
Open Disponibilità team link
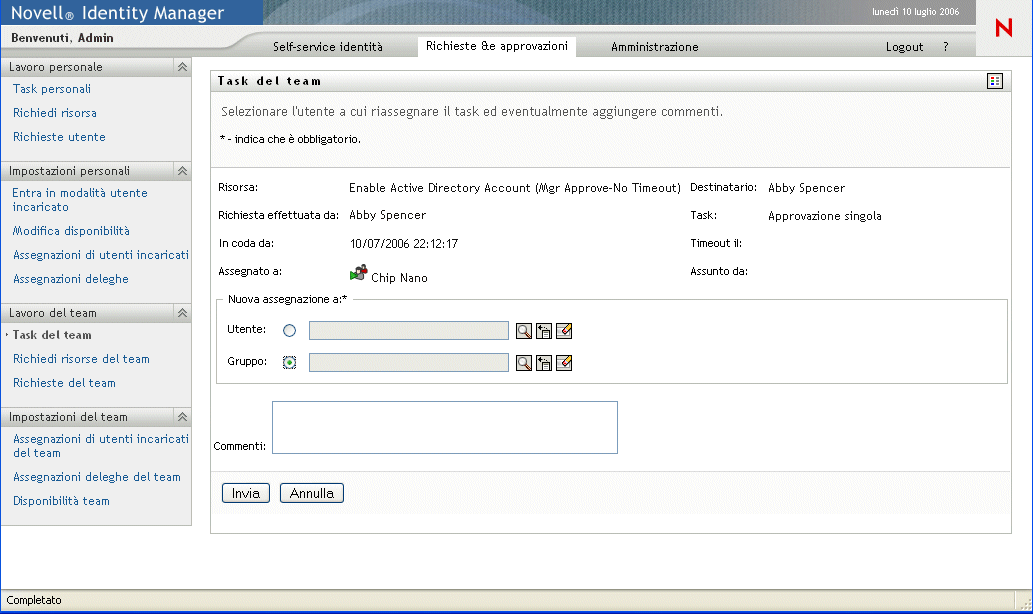pos(61,501)
